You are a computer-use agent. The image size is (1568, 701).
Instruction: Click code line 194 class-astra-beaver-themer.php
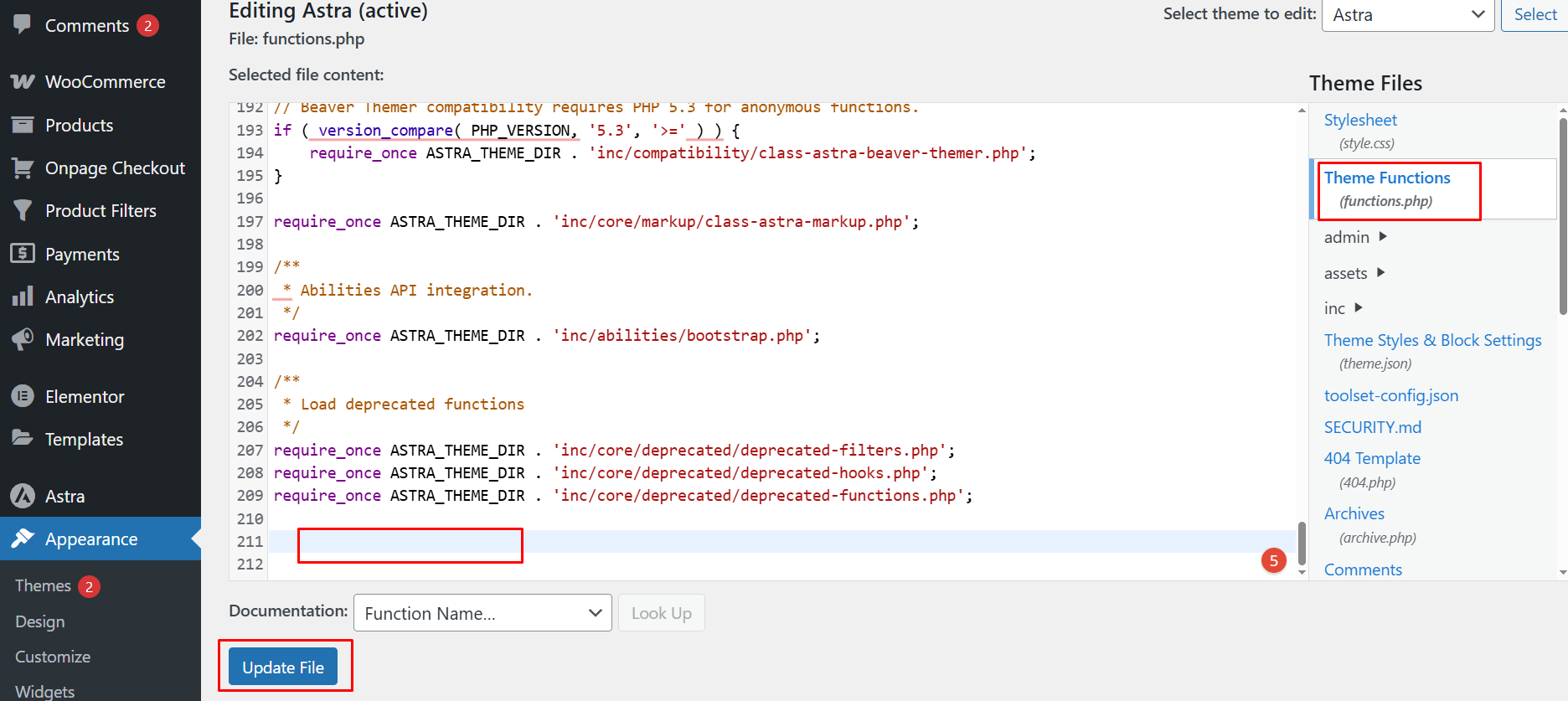[x=673, y=153]
